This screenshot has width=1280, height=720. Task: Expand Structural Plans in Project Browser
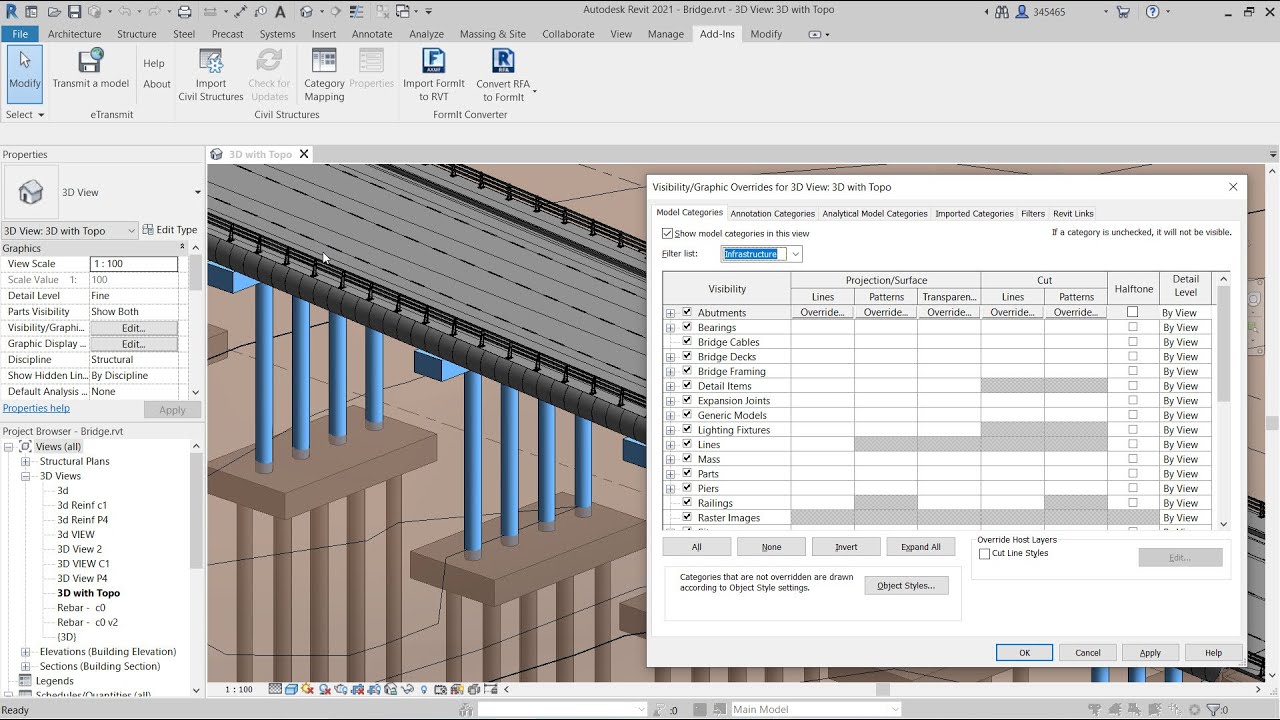(x=26, y=462)
